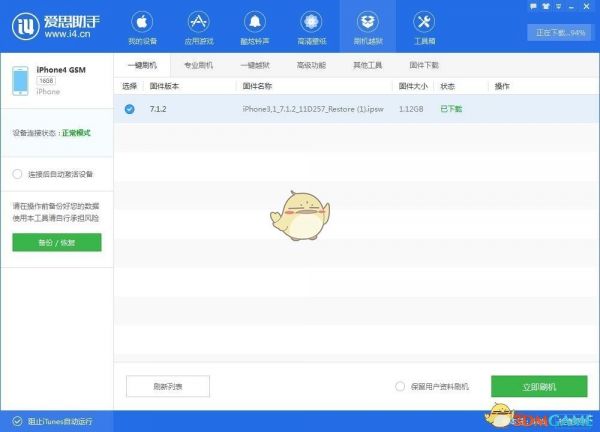Image resolution: width=600 pixels, height=432 pixels.
Task: Click the iPhone device thumbnail icon
Action: [x=20, y=81]
